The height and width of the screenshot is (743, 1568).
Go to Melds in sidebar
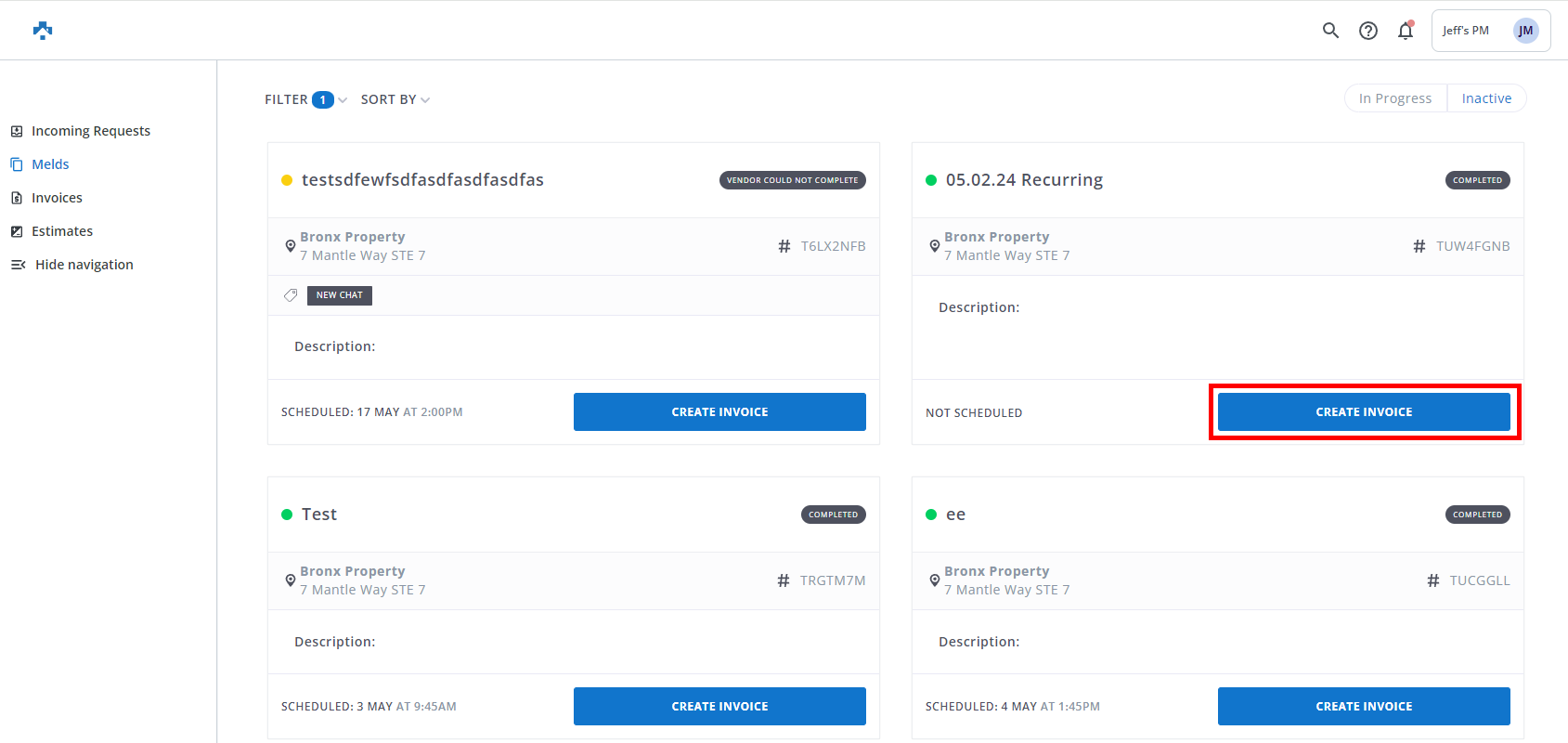click(x=50, y=164)
